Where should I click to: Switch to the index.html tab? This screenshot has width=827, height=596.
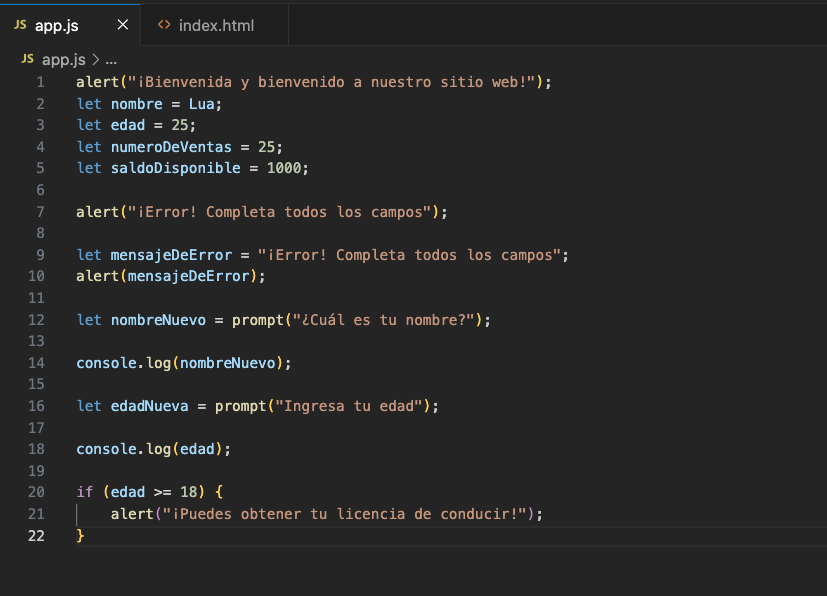pyautogui.click(x=215, y=25)
